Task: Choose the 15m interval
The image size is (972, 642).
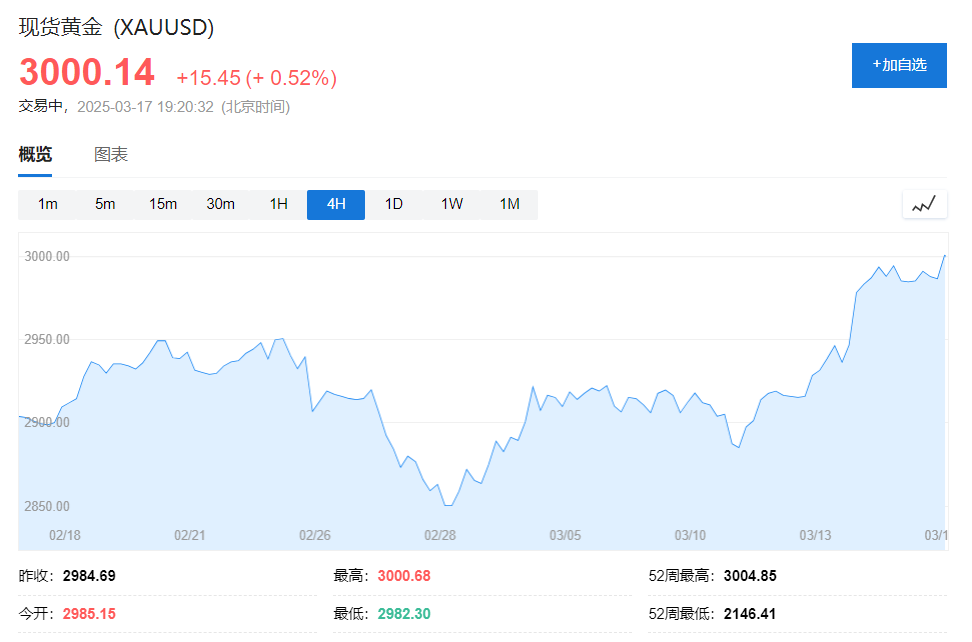Action: pos(163,204)
